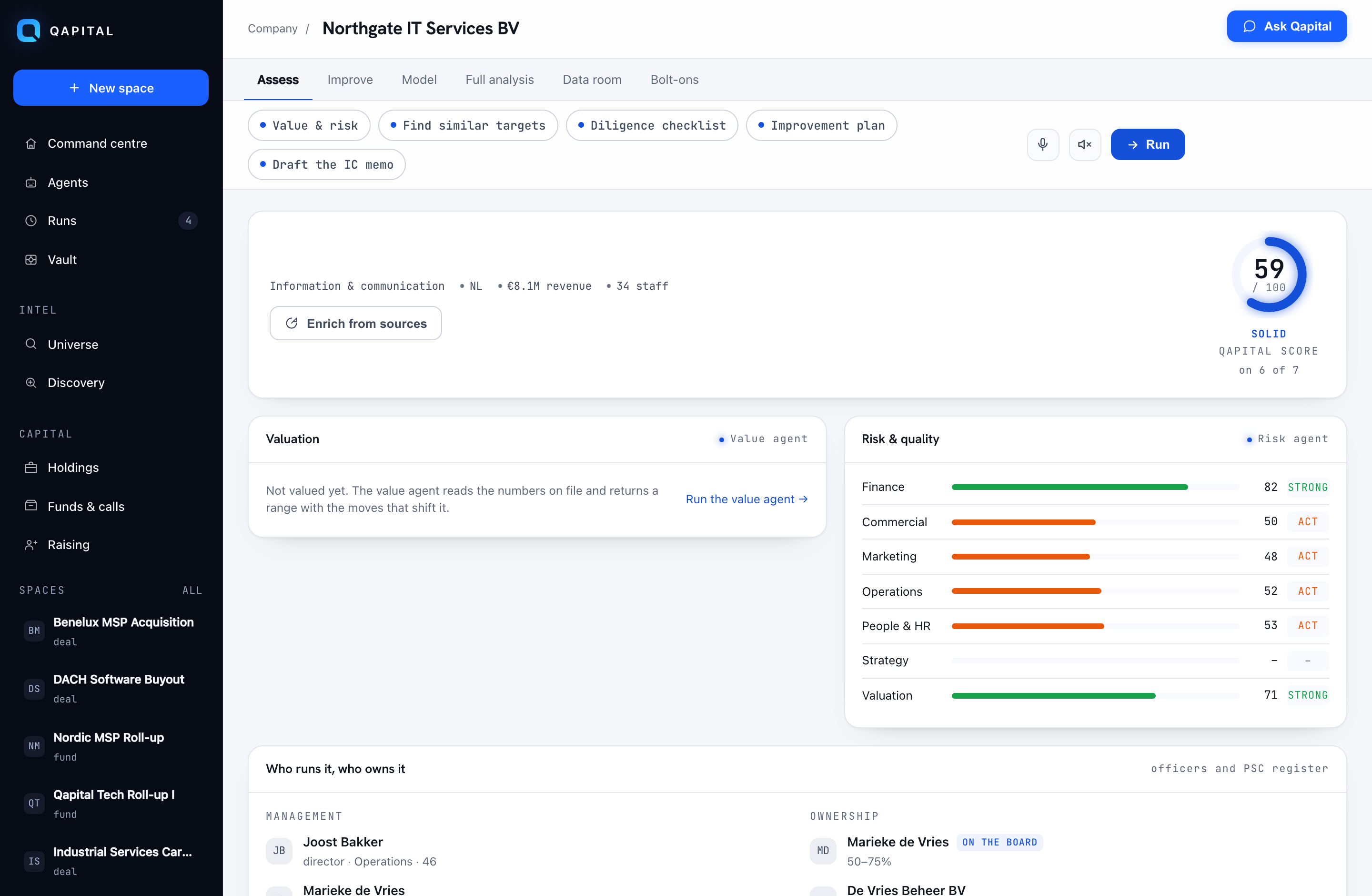This screenshot has height=896, width=1372.
Task: Click the Runs count badge showing 4
Action: [x=188, y=221]
